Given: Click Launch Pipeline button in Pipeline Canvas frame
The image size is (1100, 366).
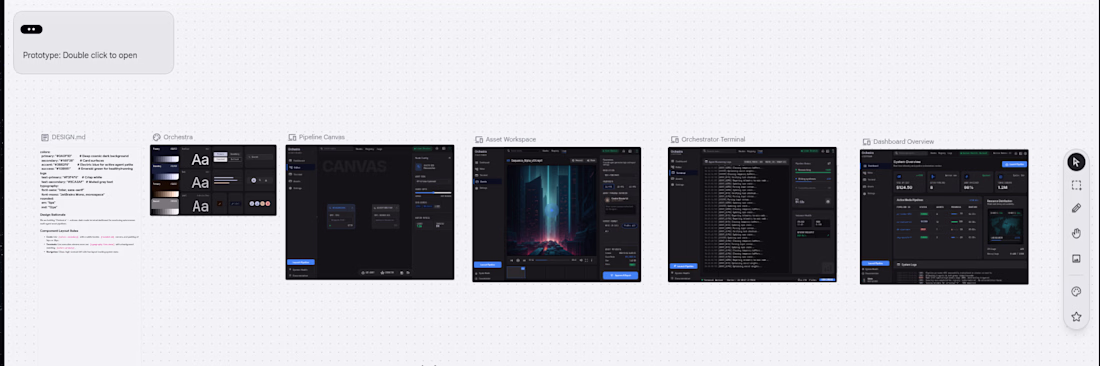Looking at the screenshot, I should [x=300, y=262].
